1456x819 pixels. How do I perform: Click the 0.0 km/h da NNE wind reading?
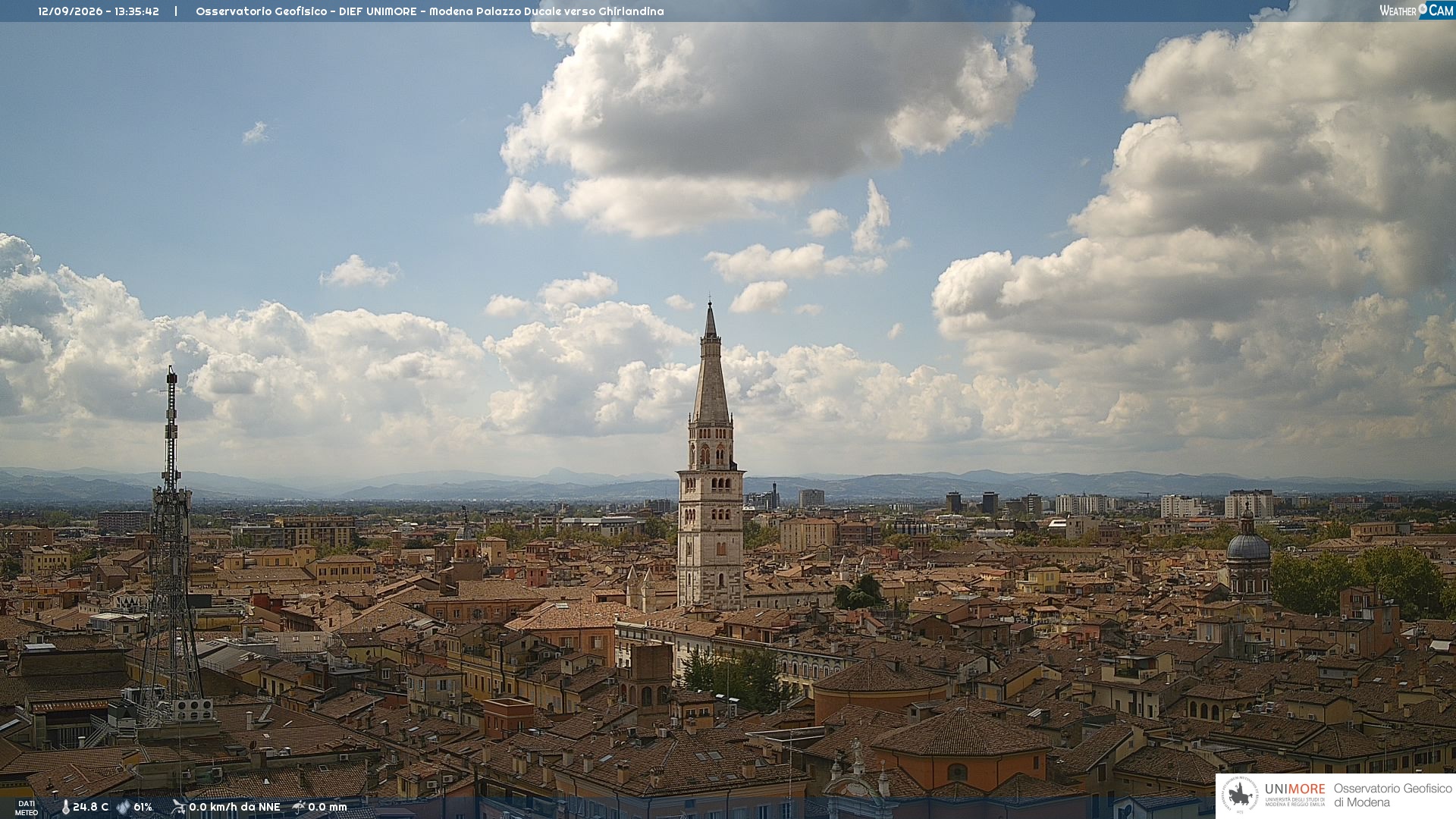click(234, 808)
